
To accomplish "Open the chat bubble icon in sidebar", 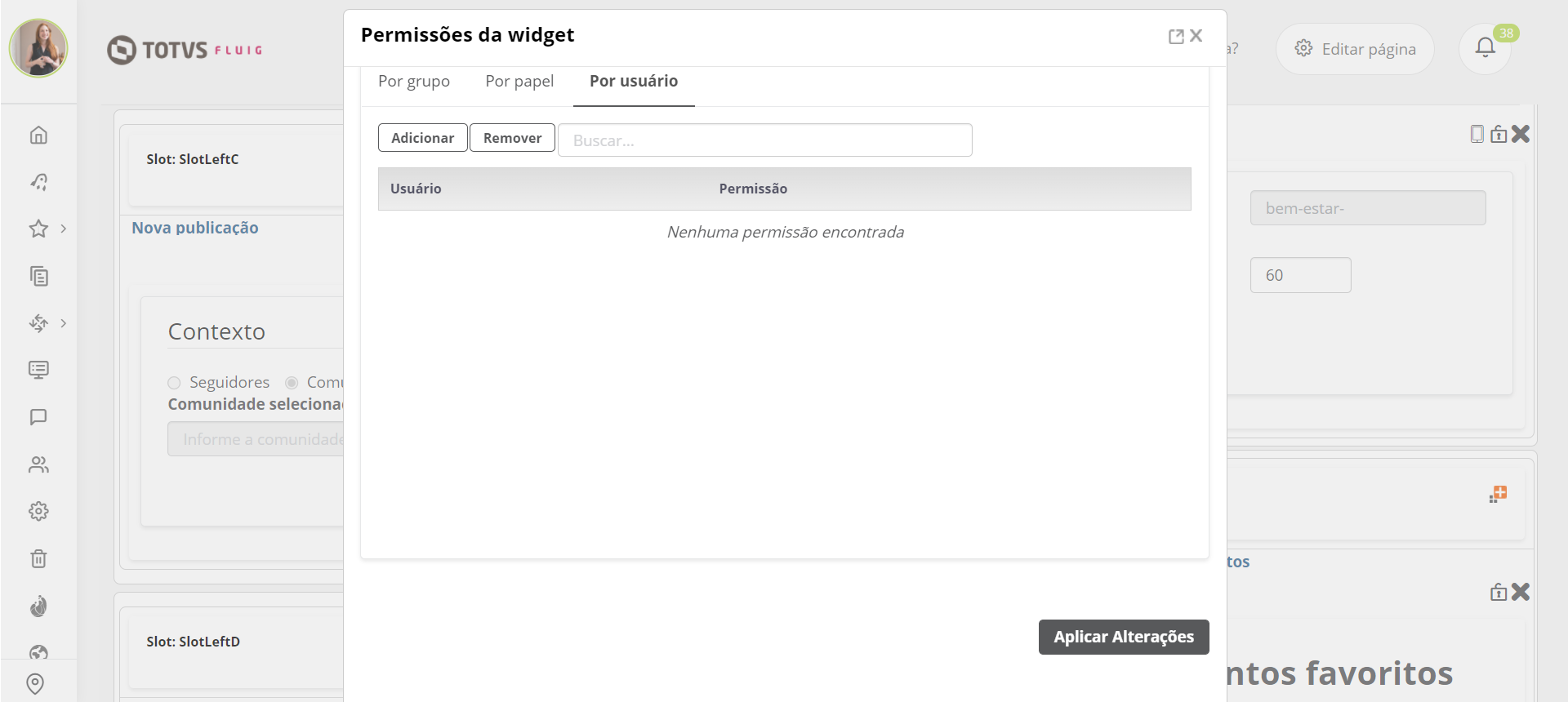I will click(38, 417).
